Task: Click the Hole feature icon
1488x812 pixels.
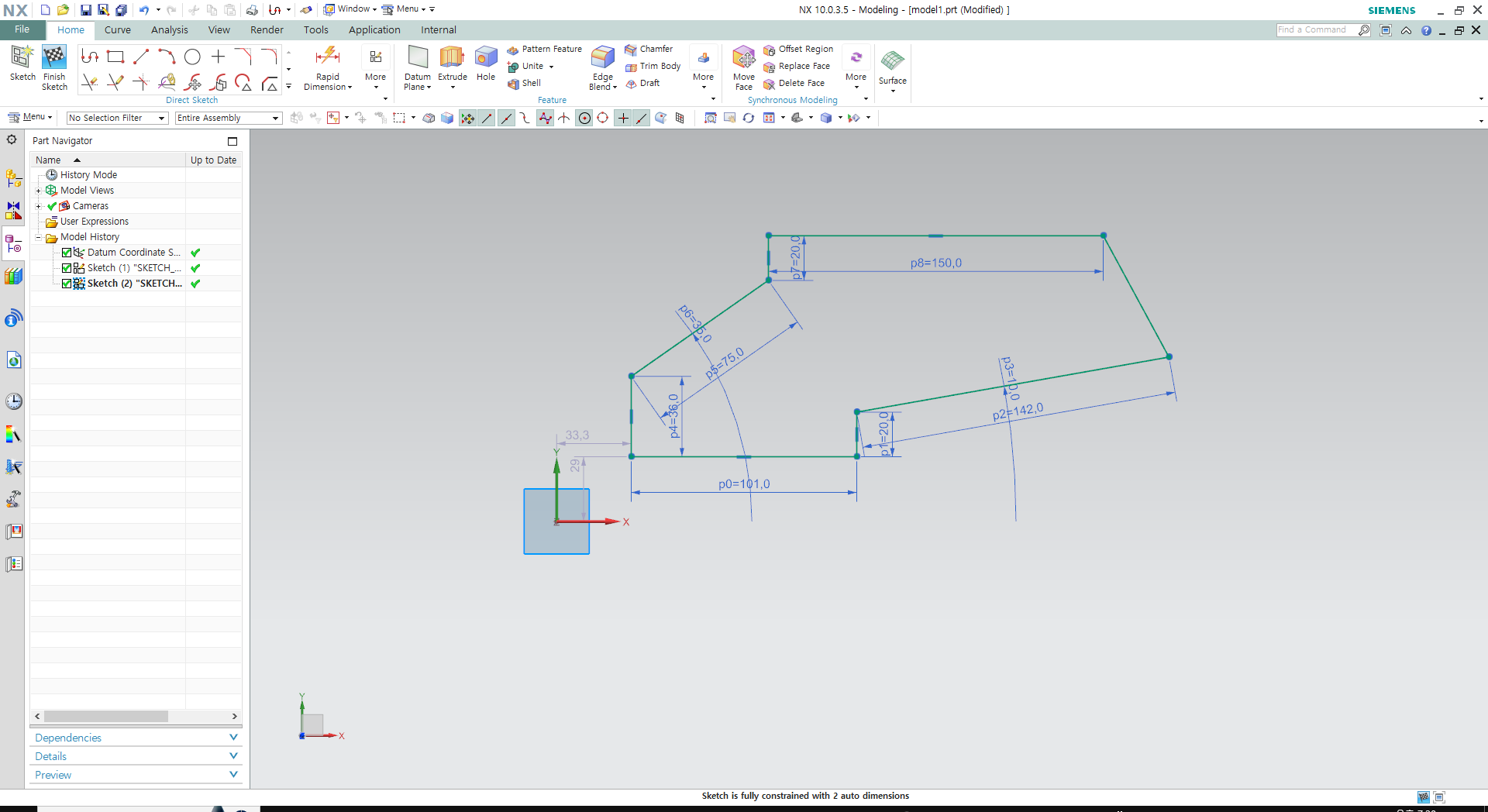Action: (486, 57)
